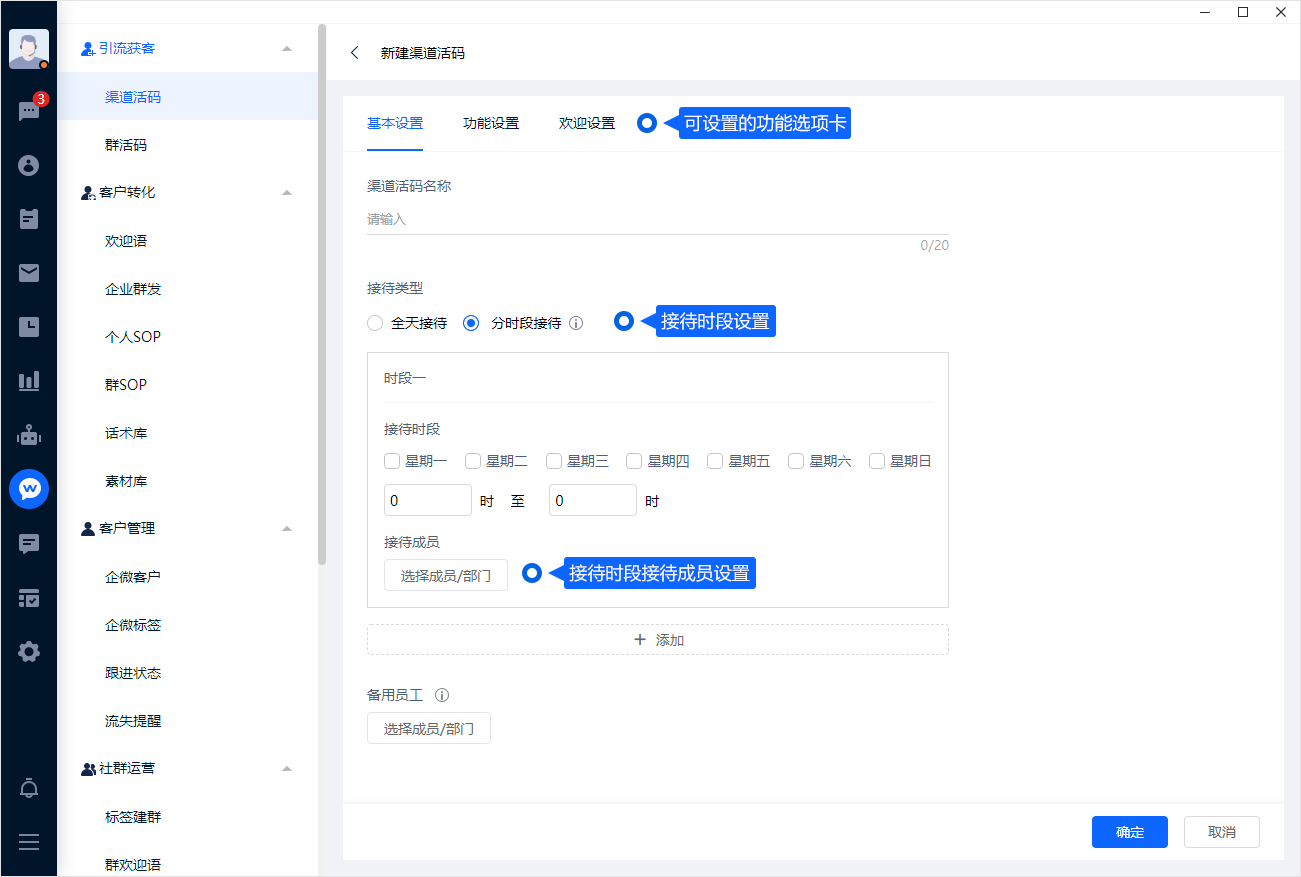Switch to the 欢迎设置 tab
The width and height of the screenshot is (1301, 877).
[x=587, y=124]
